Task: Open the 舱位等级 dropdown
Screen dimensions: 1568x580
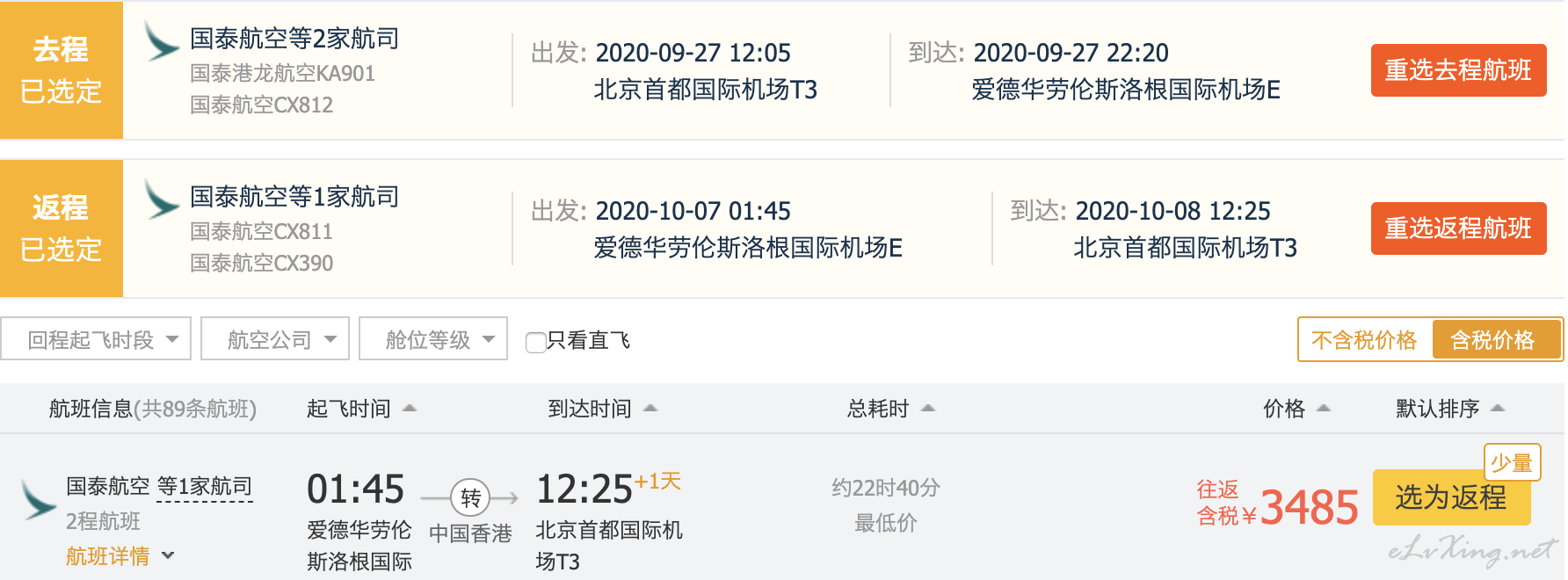Action: coord(433,339)
